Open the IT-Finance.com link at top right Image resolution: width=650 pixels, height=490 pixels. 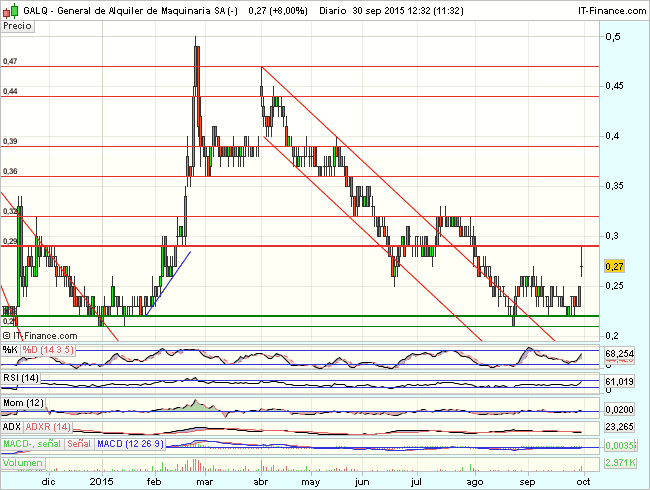point(611,11)
